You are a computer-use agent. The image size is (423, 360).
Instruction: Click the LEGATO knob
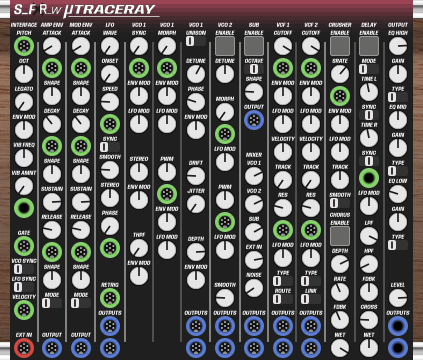click(x=24, y=102)
